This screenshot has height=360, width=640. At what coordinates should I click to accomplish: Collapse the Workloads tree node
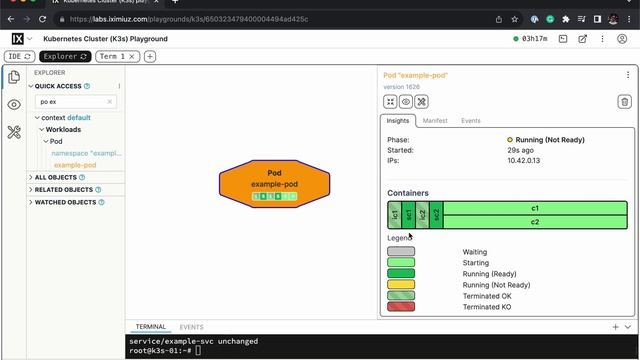(42, 129)
